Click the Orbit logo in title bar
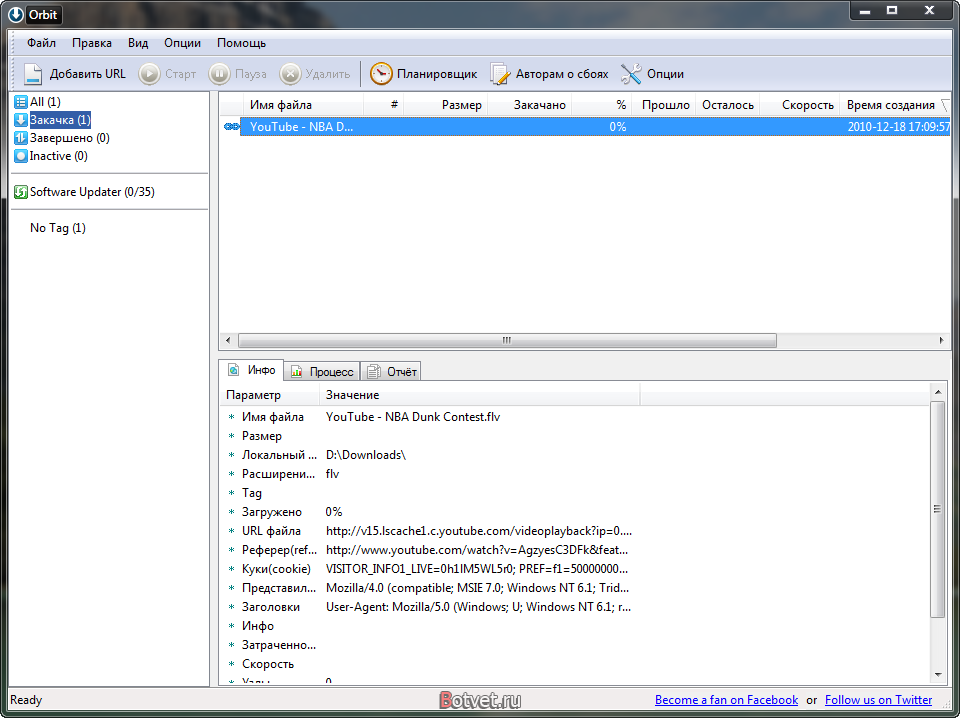This screenshot has width=960, height=718. [x=16, y=15]
